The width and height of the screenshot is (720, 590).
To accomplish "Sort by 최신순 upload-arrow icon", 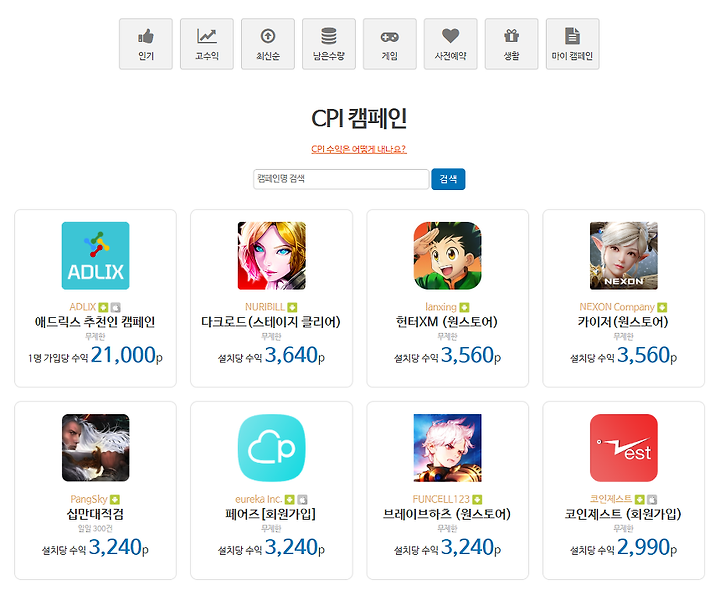I will [x=268, y=44].
